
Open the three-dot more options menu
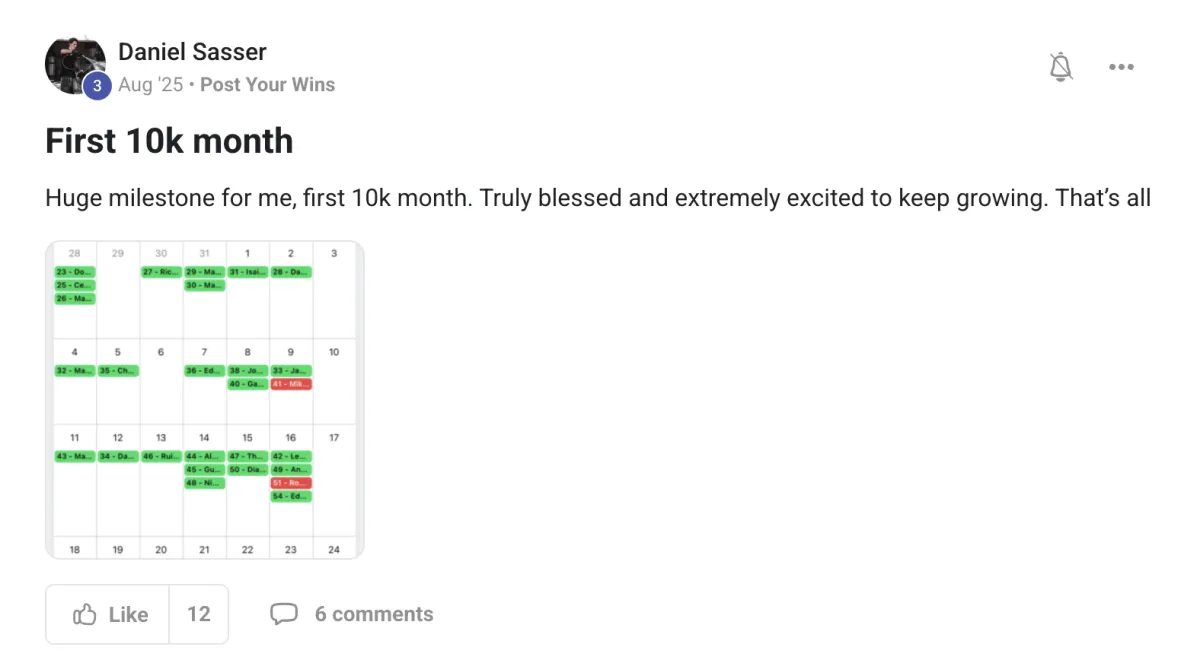click(1121, 67)
